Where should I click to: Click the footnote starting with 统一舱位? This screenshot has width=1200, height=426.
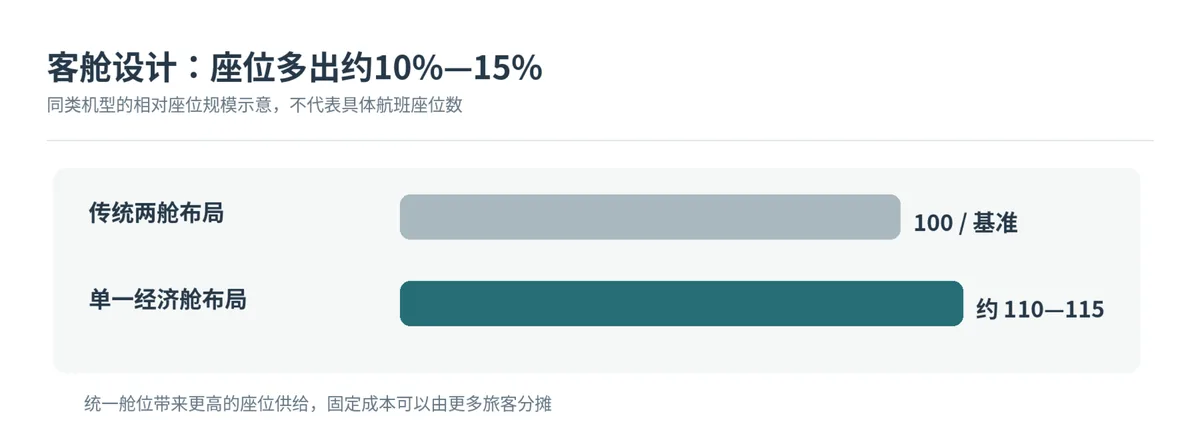coord(319,404)
